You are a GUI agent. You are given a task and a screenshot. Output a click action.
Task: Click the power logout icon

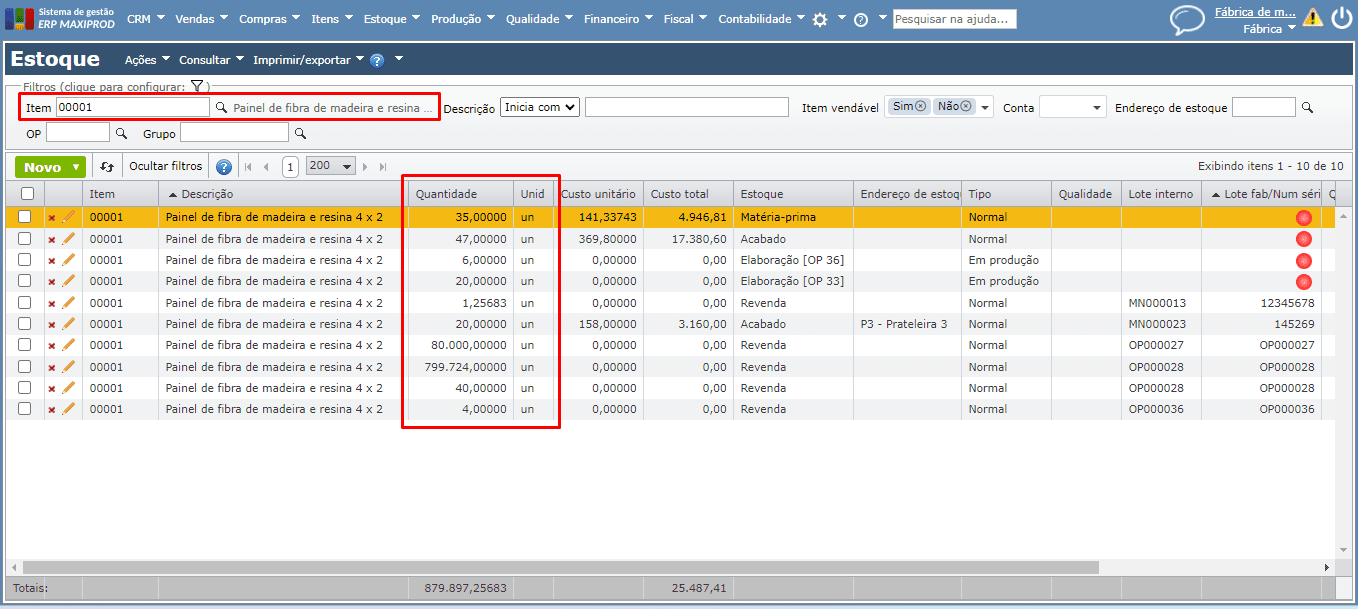pos(1341,17)
